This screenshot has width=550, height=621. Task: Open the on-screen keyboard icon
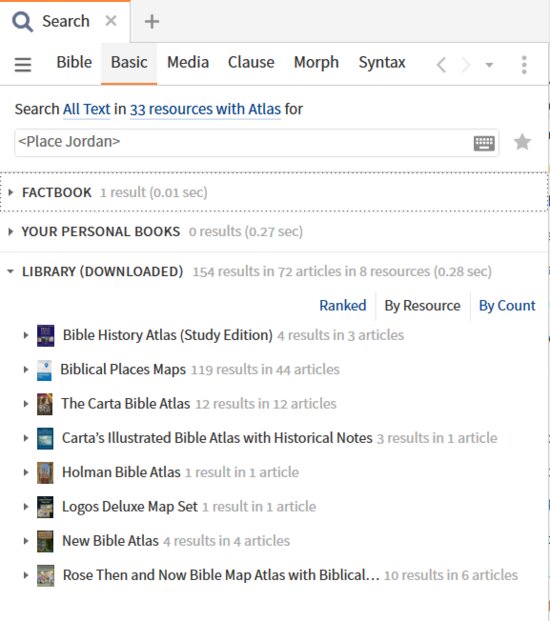point(484,143)
